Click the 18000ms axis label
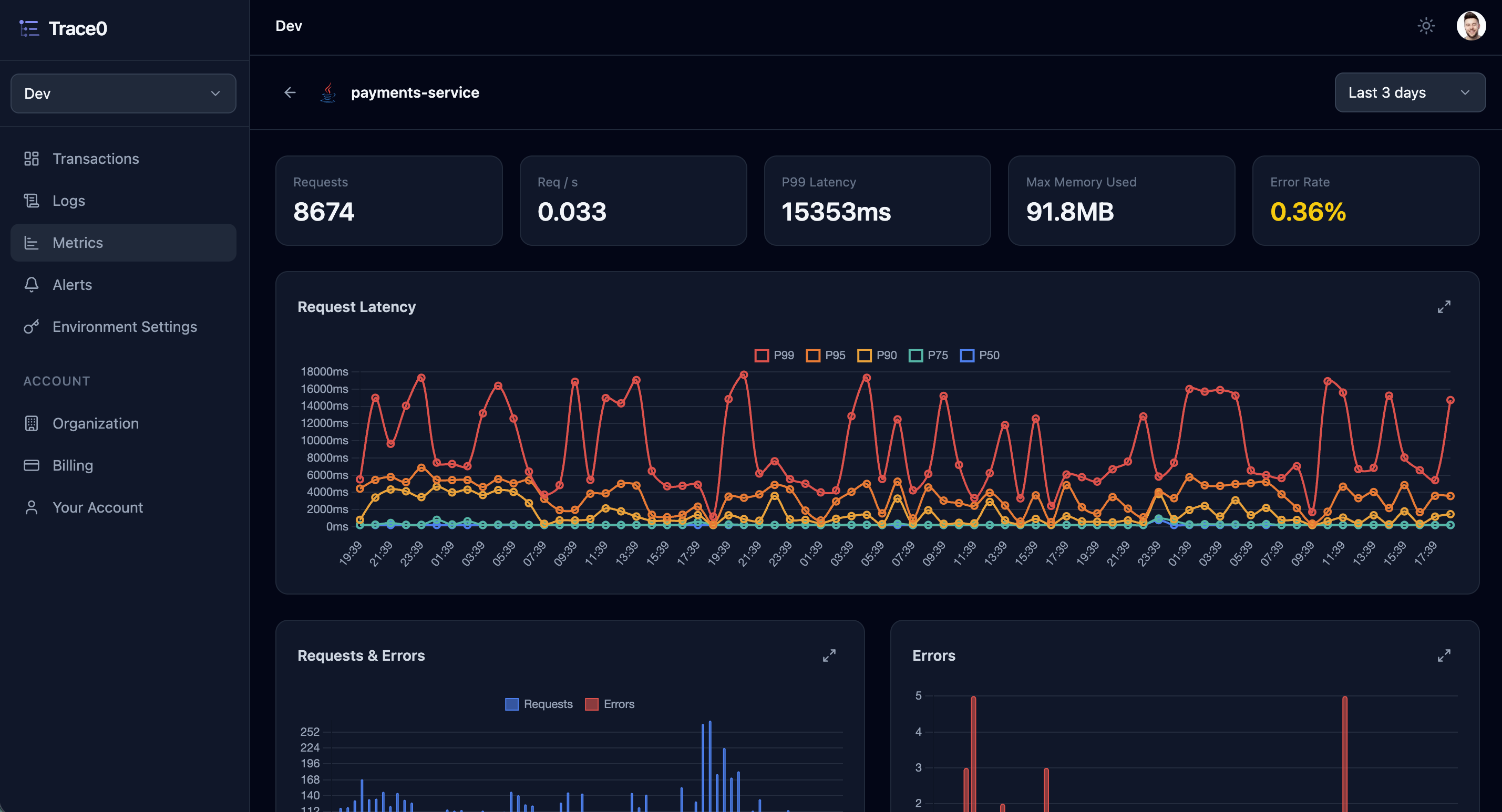1502x812 pixels. pyautogui.click(x=324, y=371)
